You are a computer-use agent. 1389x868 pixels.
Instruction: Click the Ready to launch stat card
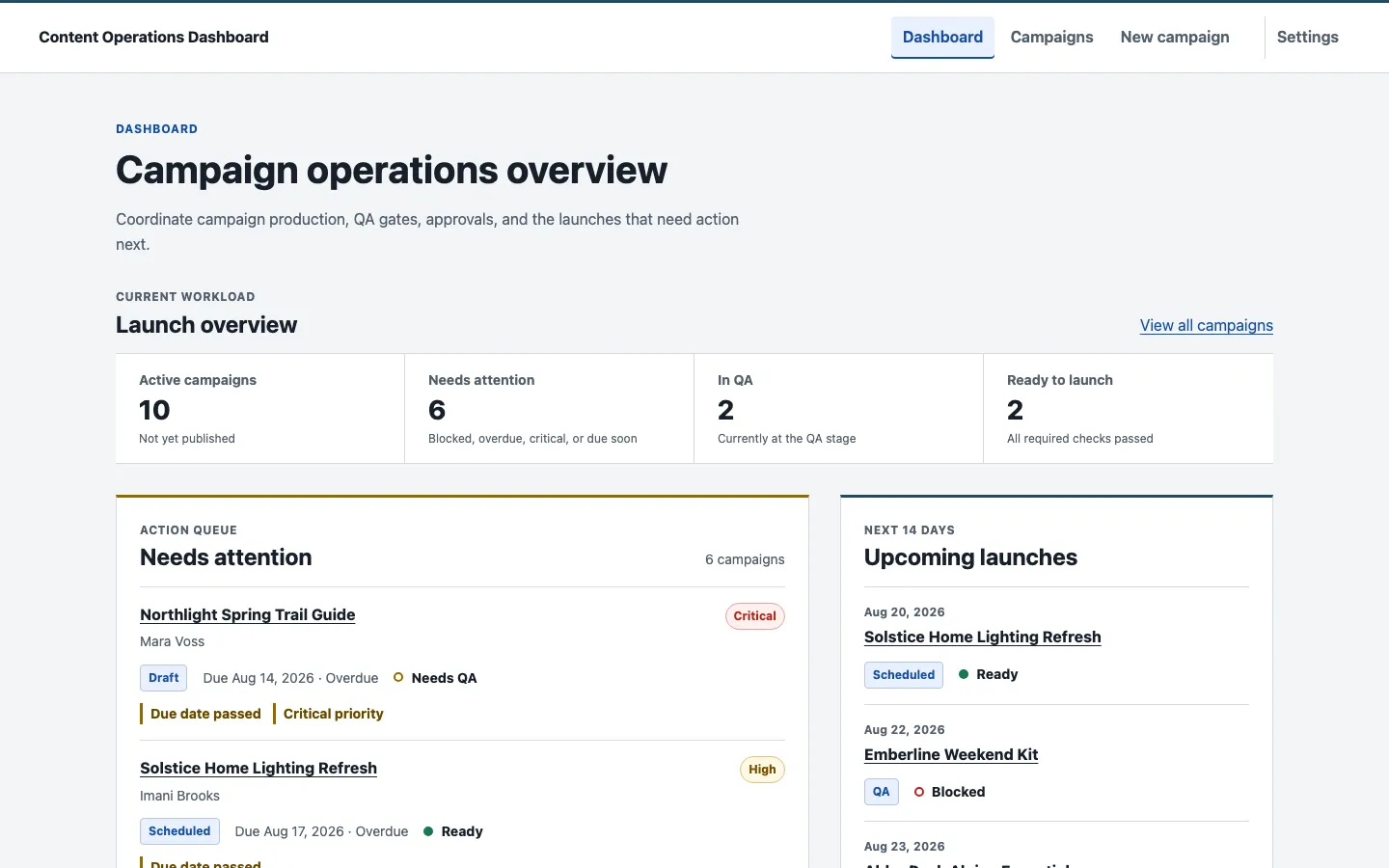(x=1129, y=409)
